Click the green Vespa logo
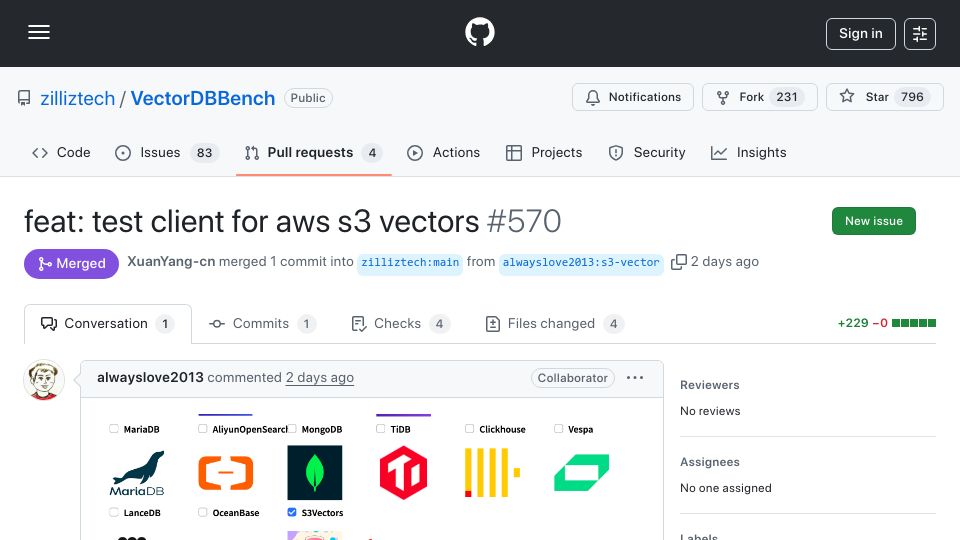This screenshot has width=960, height=540. coord(582,473)
